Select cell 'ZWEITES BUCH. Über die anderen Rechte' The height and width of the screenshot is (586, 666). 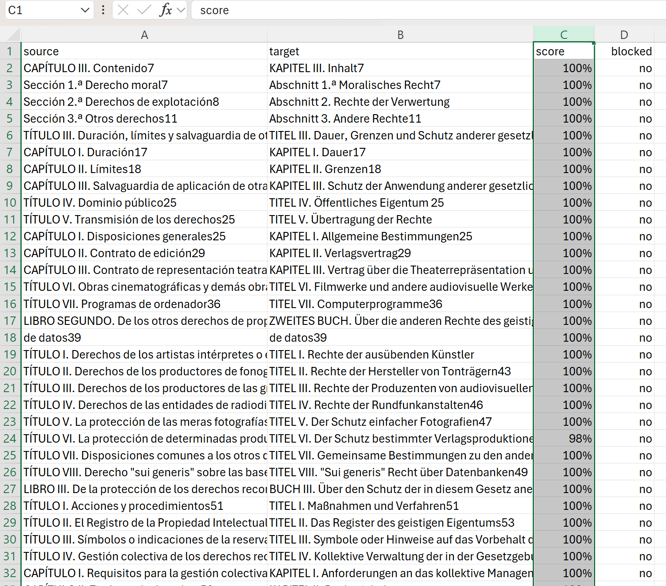(x=400, y=321)
